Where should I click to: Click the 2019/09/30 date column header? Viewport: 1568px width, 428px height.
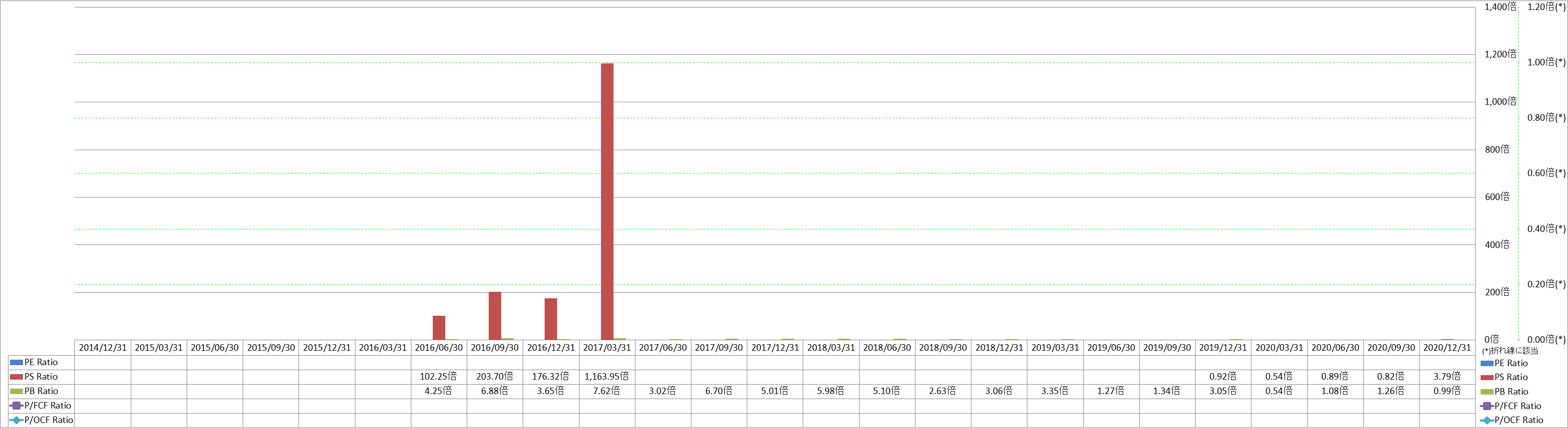pos(1167,348)
